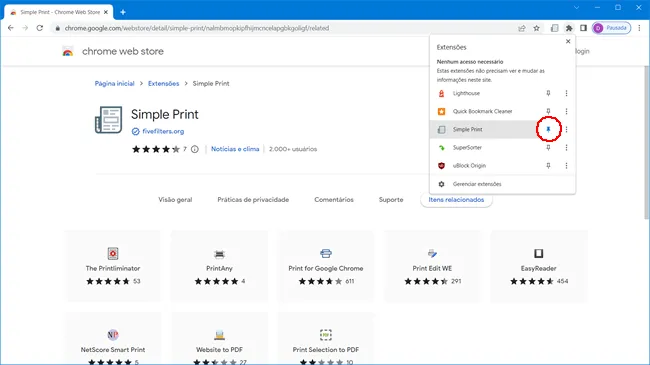Unpin the Simple Print extension
This screenshot has height=365, width=650.
548,129
